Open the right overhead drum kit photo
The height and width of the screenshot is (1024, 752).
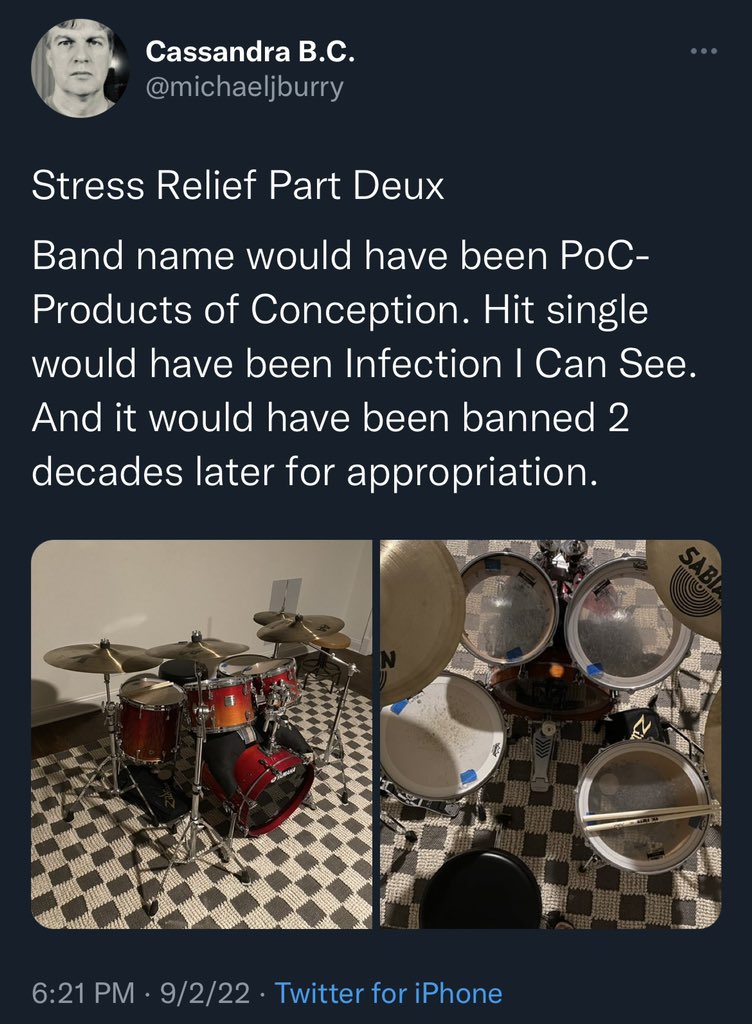point(551,734)
